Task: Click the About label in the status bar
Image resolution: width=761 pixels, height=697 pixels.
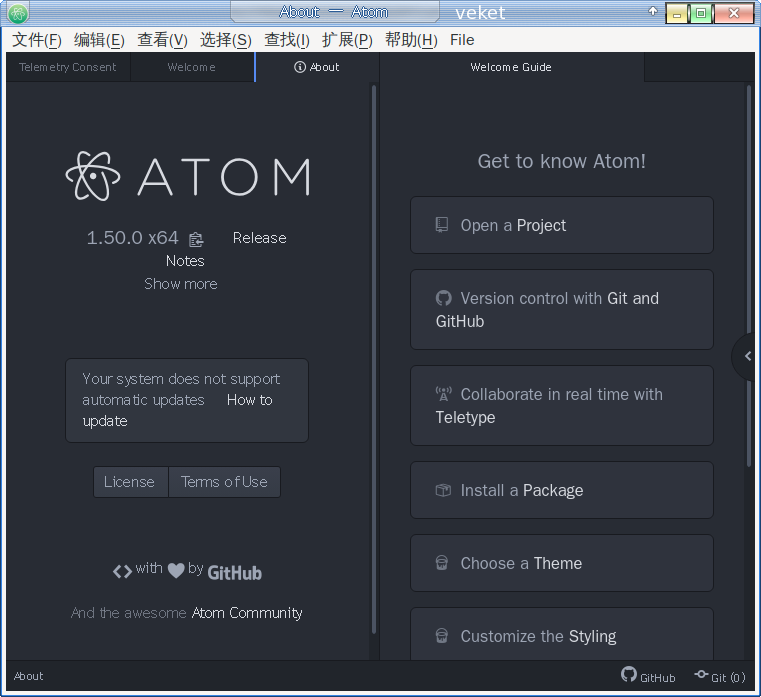Action: click(x=29, y=676)
